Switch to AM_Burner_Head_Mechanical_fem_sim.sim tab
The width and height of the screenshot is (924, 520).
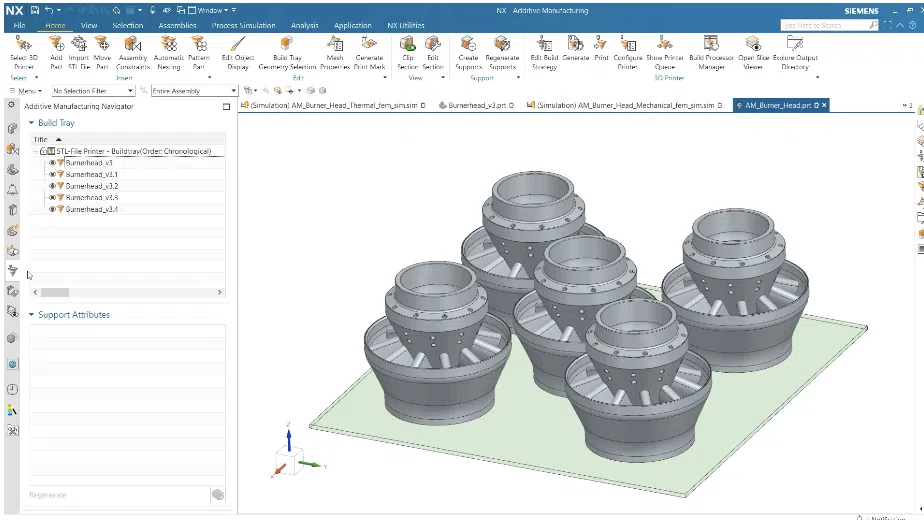[x=624, y=106]
